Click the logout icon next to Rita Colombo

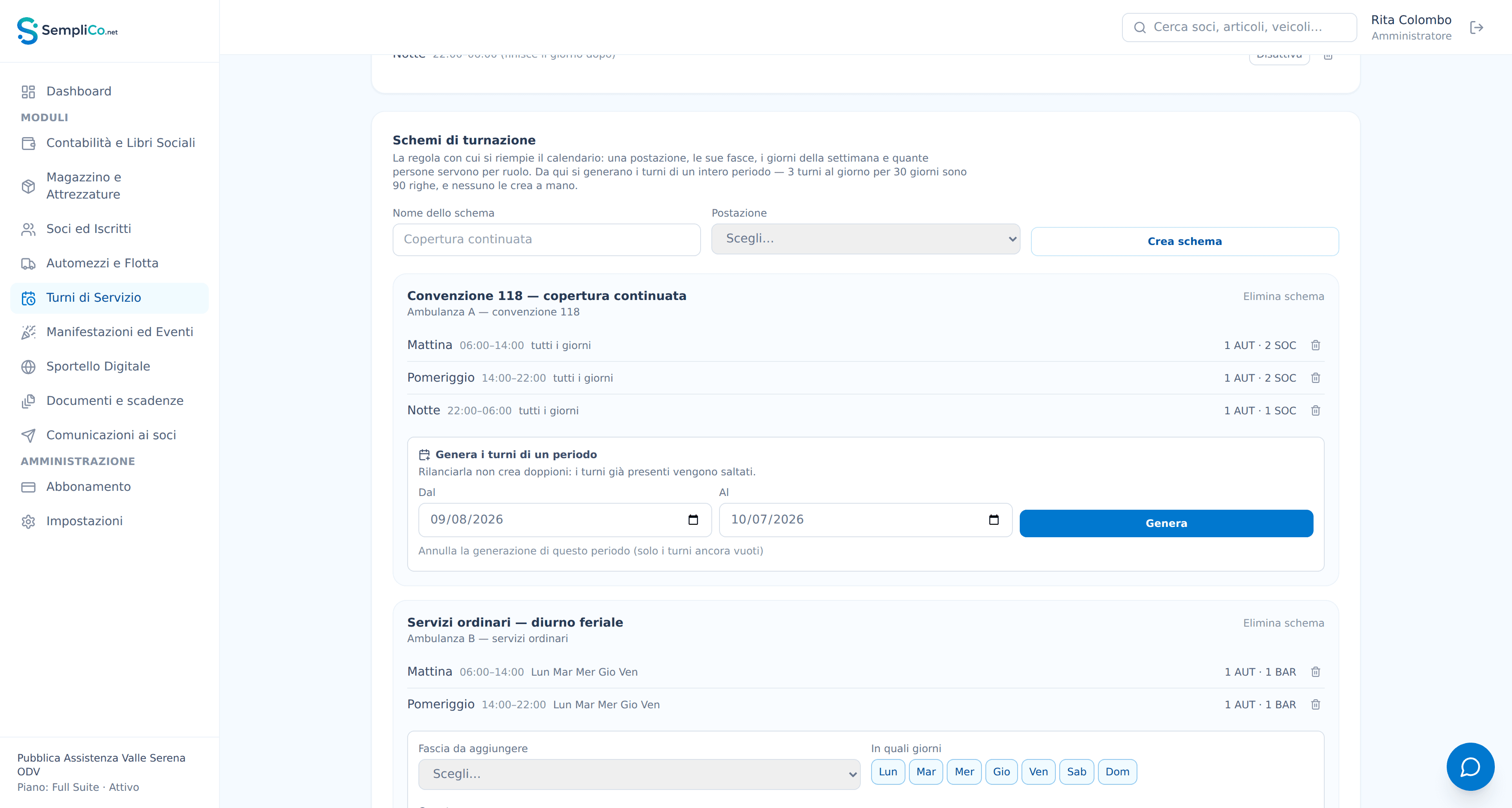point(1476,28)
